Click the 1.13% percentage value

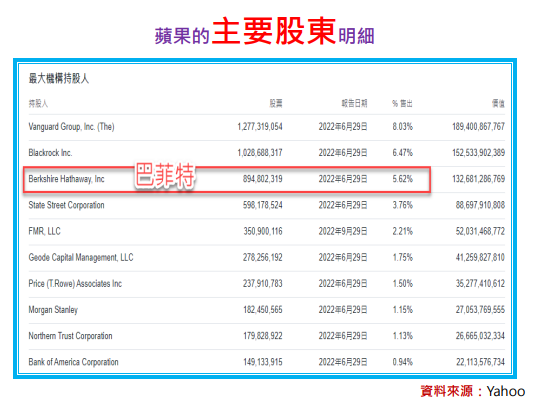click(x=402, y=336)
